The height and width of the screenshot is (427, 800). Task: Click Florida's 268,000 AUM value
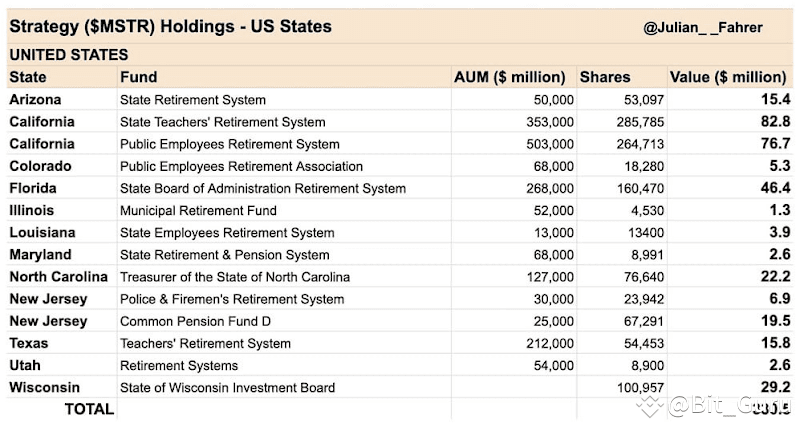548,188
